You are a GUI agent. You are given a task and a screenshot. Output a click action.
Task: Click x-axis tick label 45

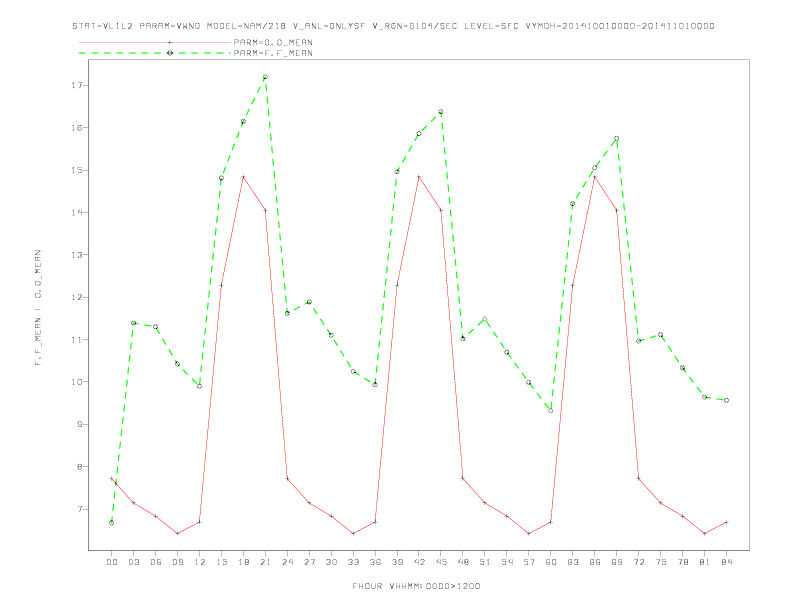[441, 562]
